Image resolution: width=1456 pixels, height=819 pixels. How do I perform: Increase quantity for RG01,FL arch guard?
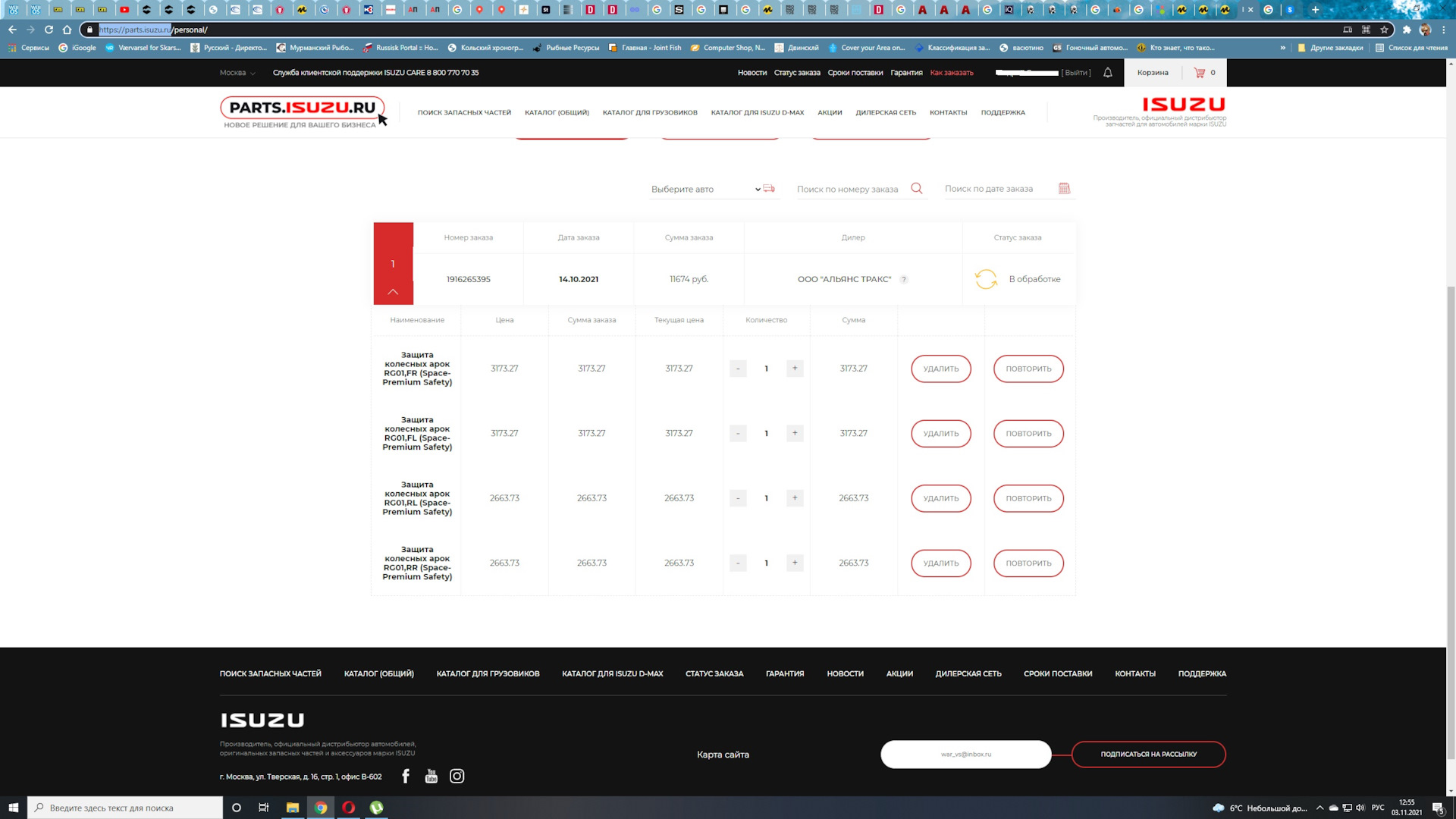(795, 434)
